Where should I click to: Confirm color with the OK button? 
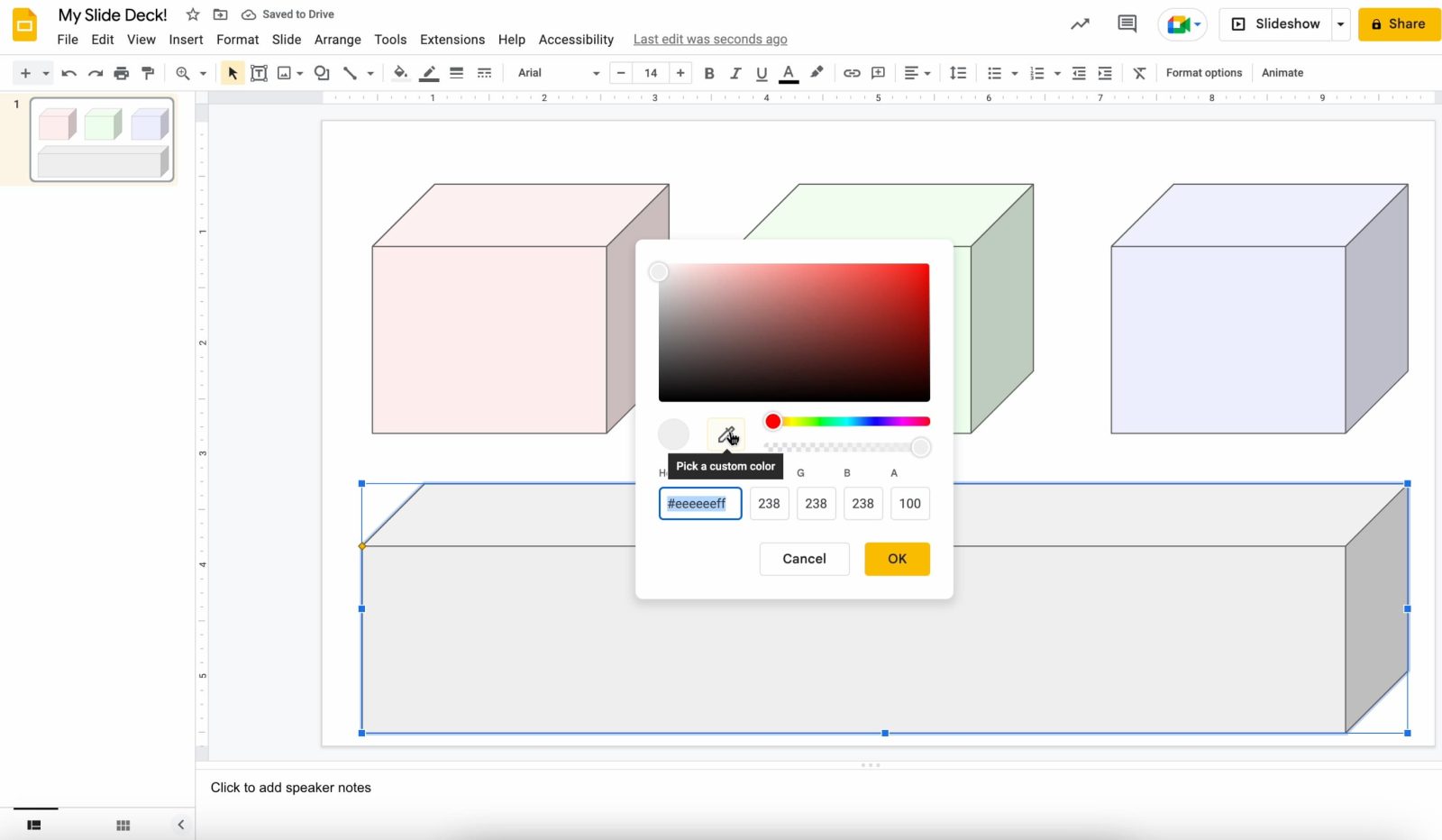click(x=897, y=559)
